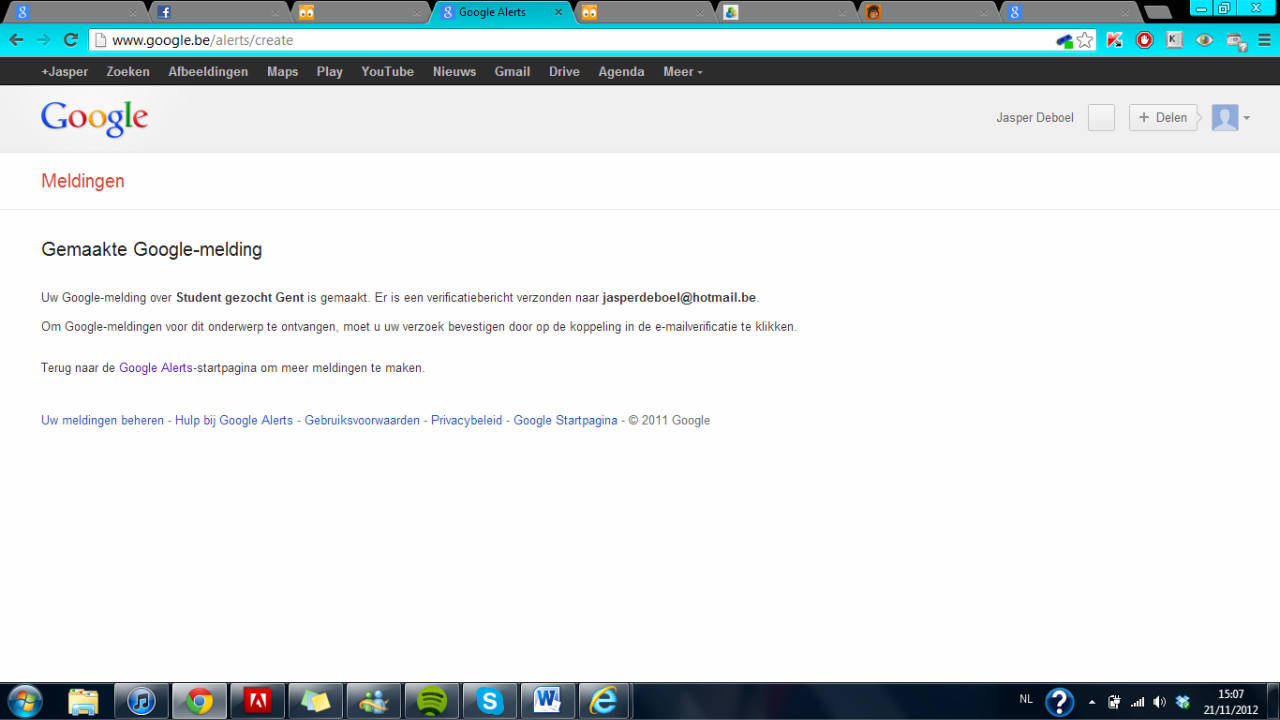Reload the page with the refresh icon

point(70,40)
